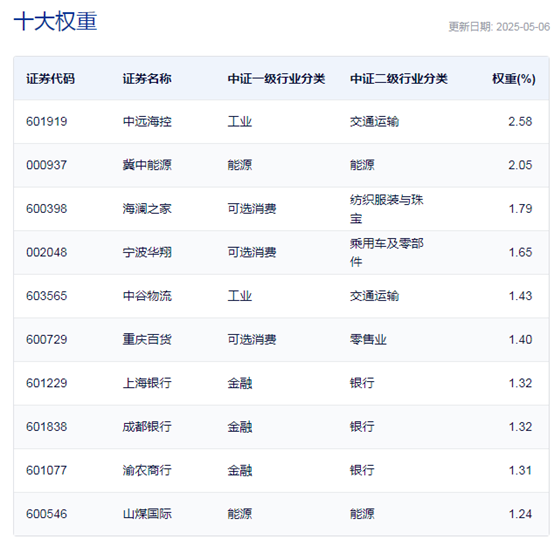Click the 权重(%) column header
Screen dimensions: 554x546
(514, 78)
